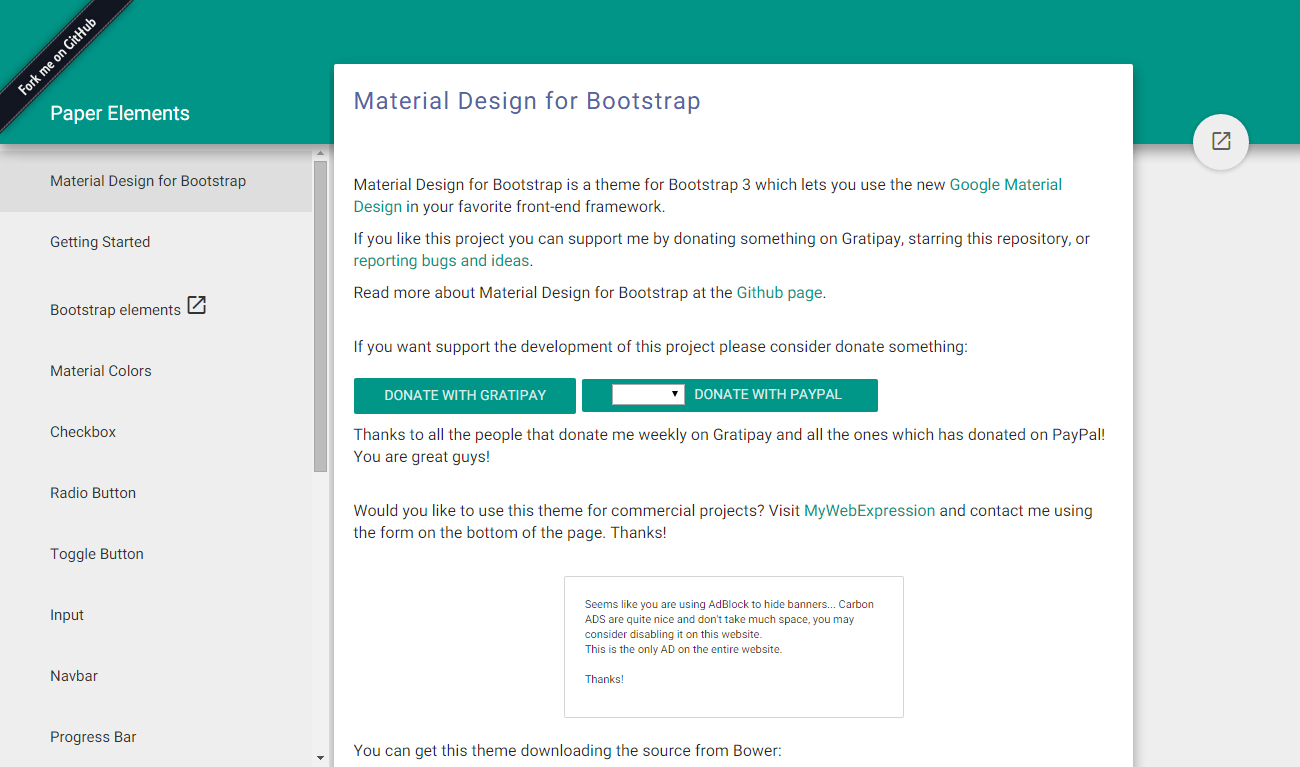The image size is (1300, 767).
Task: Click the round open-in-new floating button
Action: tap(1221, 141)
